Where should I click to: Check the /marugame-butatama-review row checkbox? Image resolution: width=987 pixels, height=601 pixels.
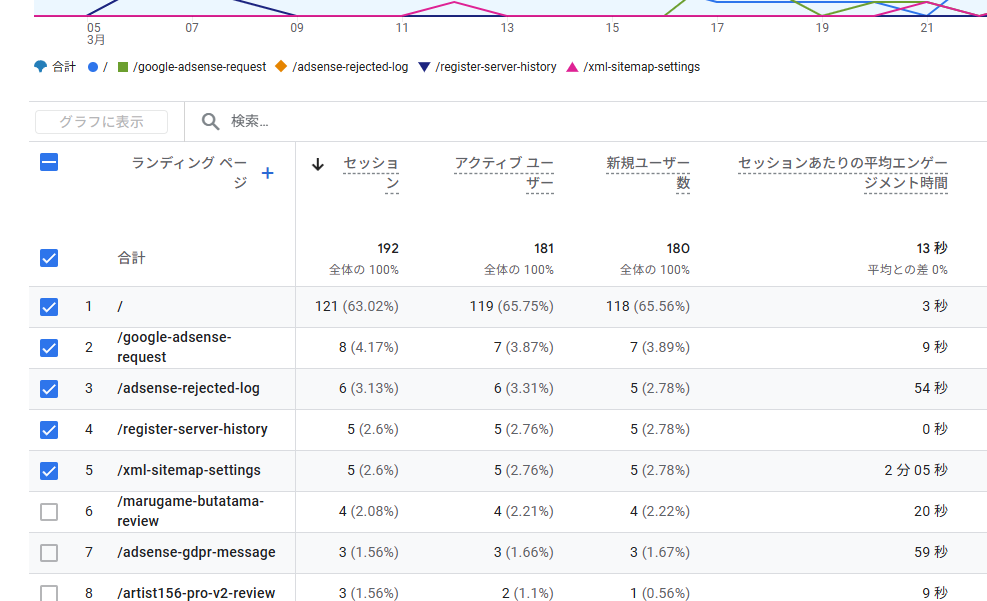[x=49, y=512]
